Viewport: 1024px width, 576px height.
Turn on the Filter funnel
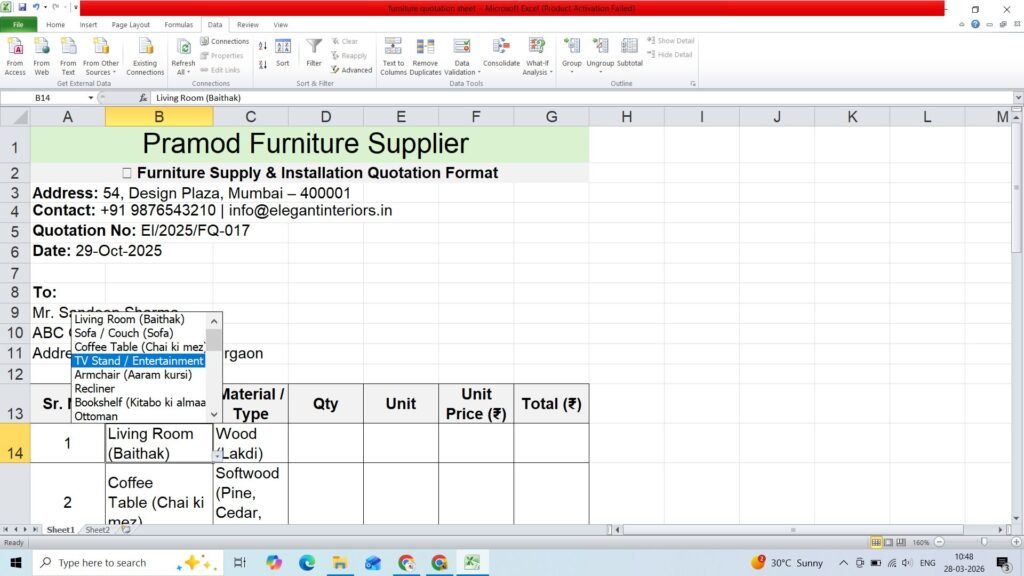[x=314, y=53]
